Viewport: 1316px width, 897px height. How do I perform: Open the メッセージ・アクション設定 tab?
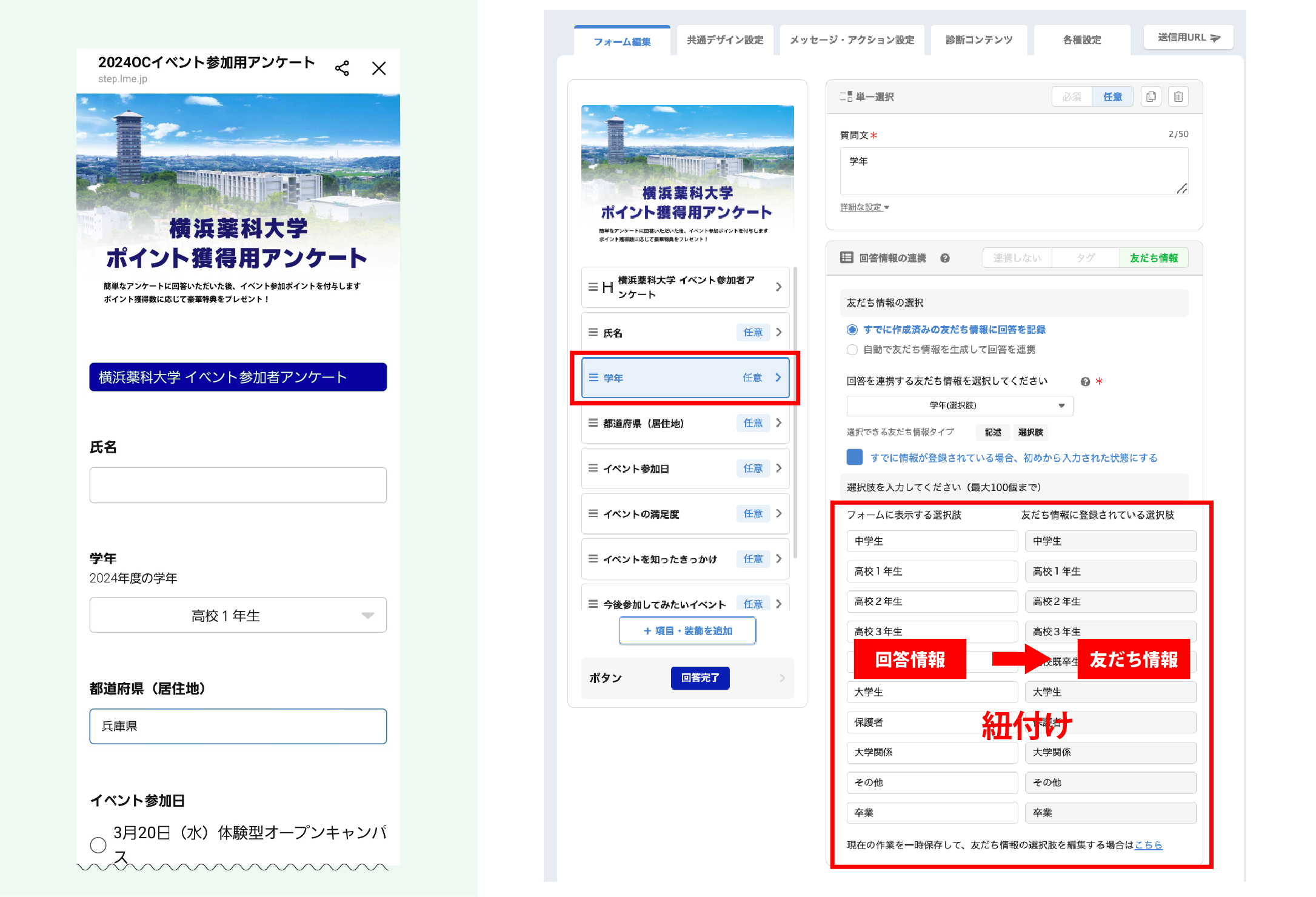point(852,40)
